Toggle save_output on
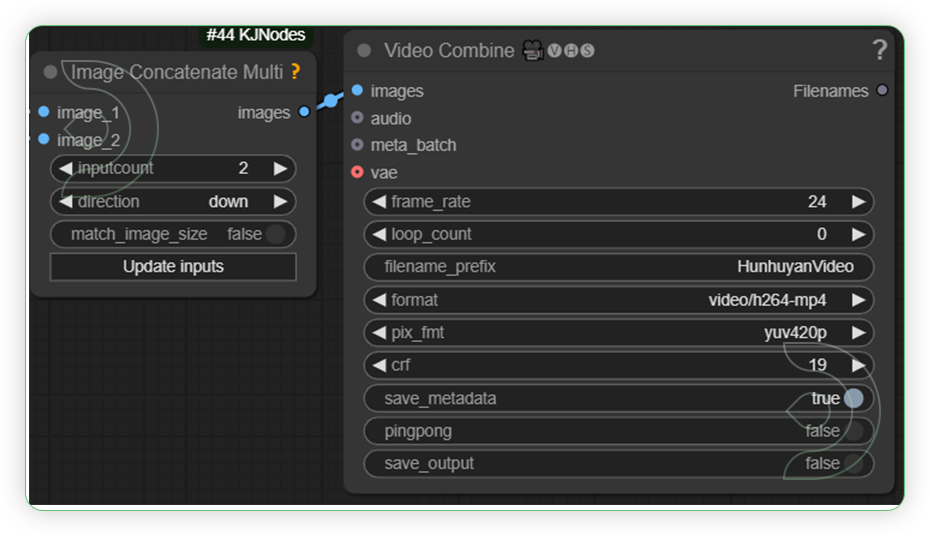 coord(853,463)
